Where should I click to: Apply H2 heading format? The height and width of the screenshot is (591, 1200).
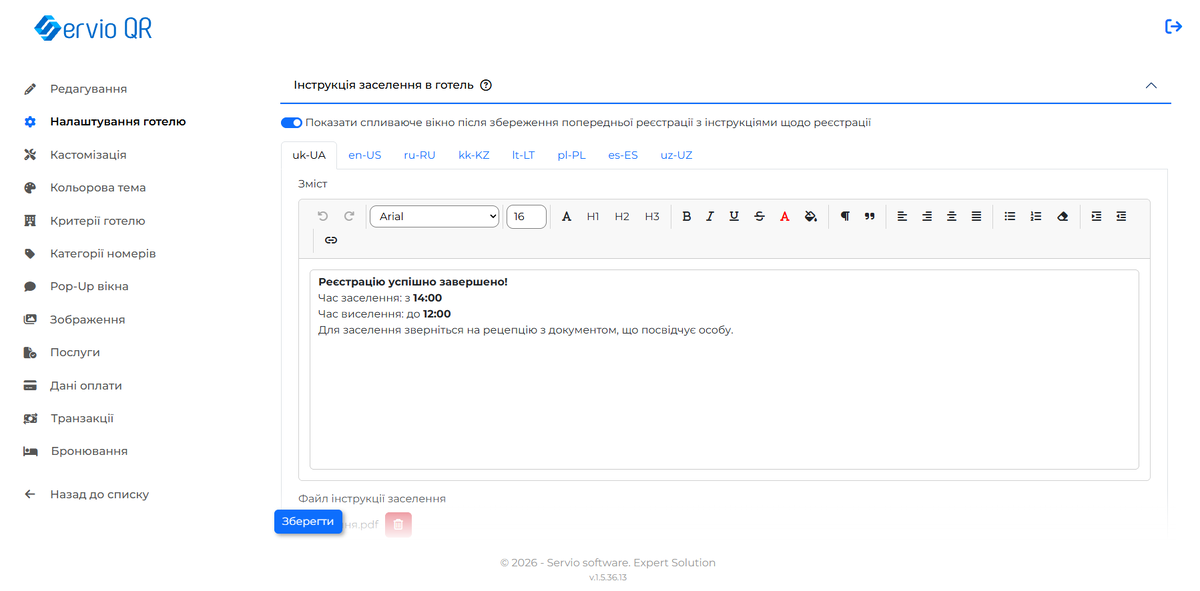(622, 216)
